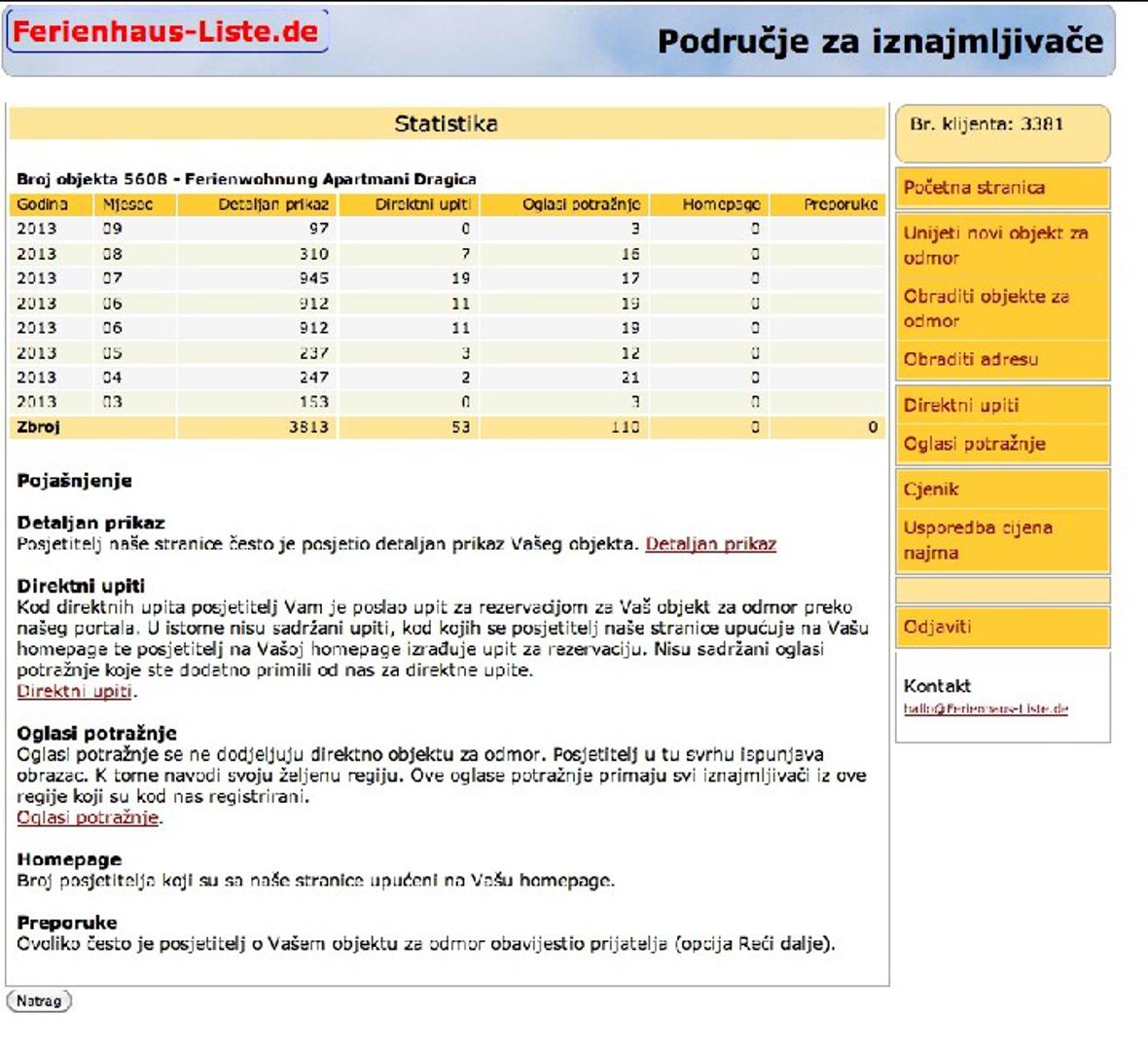Click the contact email link under Kontakt
The height and width of the screenshot is (1051, 1148).
(x=986, y=709)
